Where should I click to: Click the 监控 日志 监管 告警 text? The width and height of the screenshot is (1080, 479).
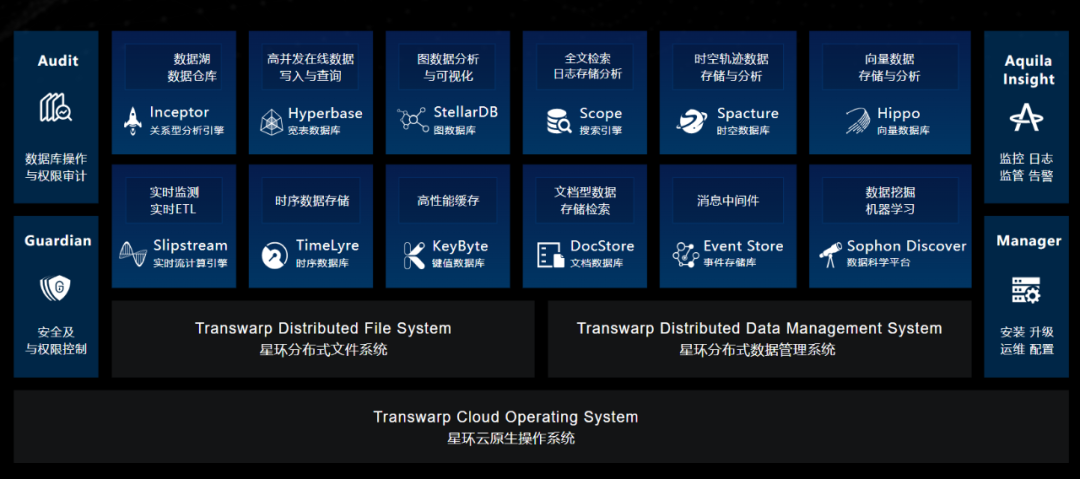tap(1026, 167)
